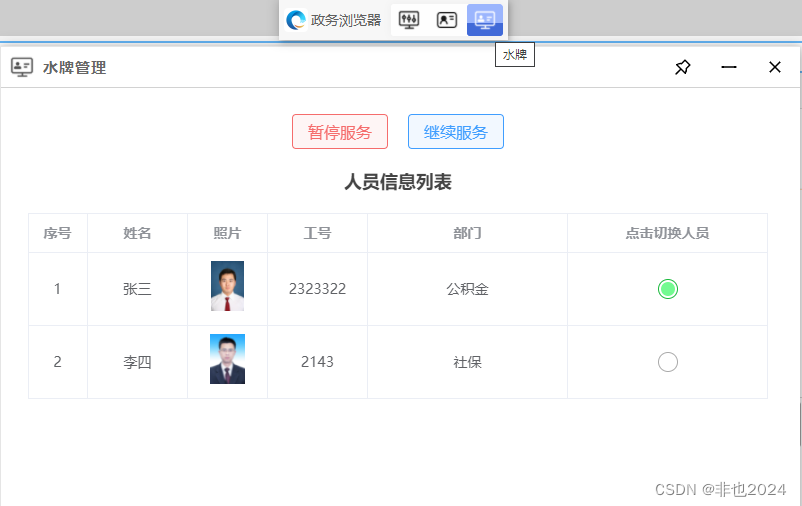Open the 政务浏览器 browser icon

click(x=296, y=20)
